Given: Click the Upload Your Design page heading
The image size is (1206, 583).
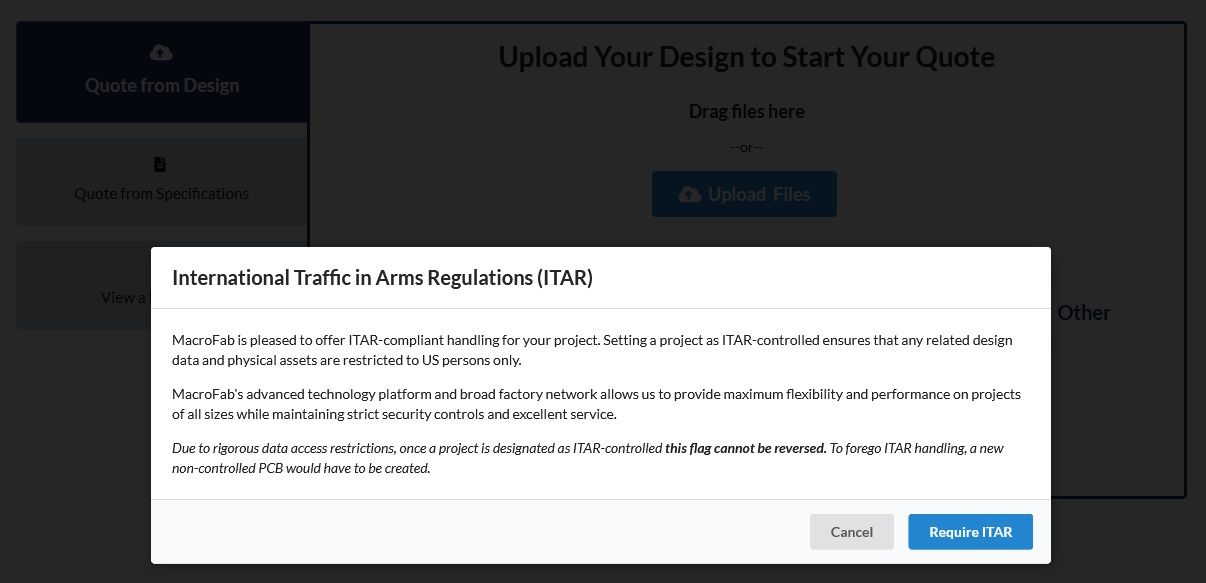Looking at the screenshot, I should tap(746, 57).
